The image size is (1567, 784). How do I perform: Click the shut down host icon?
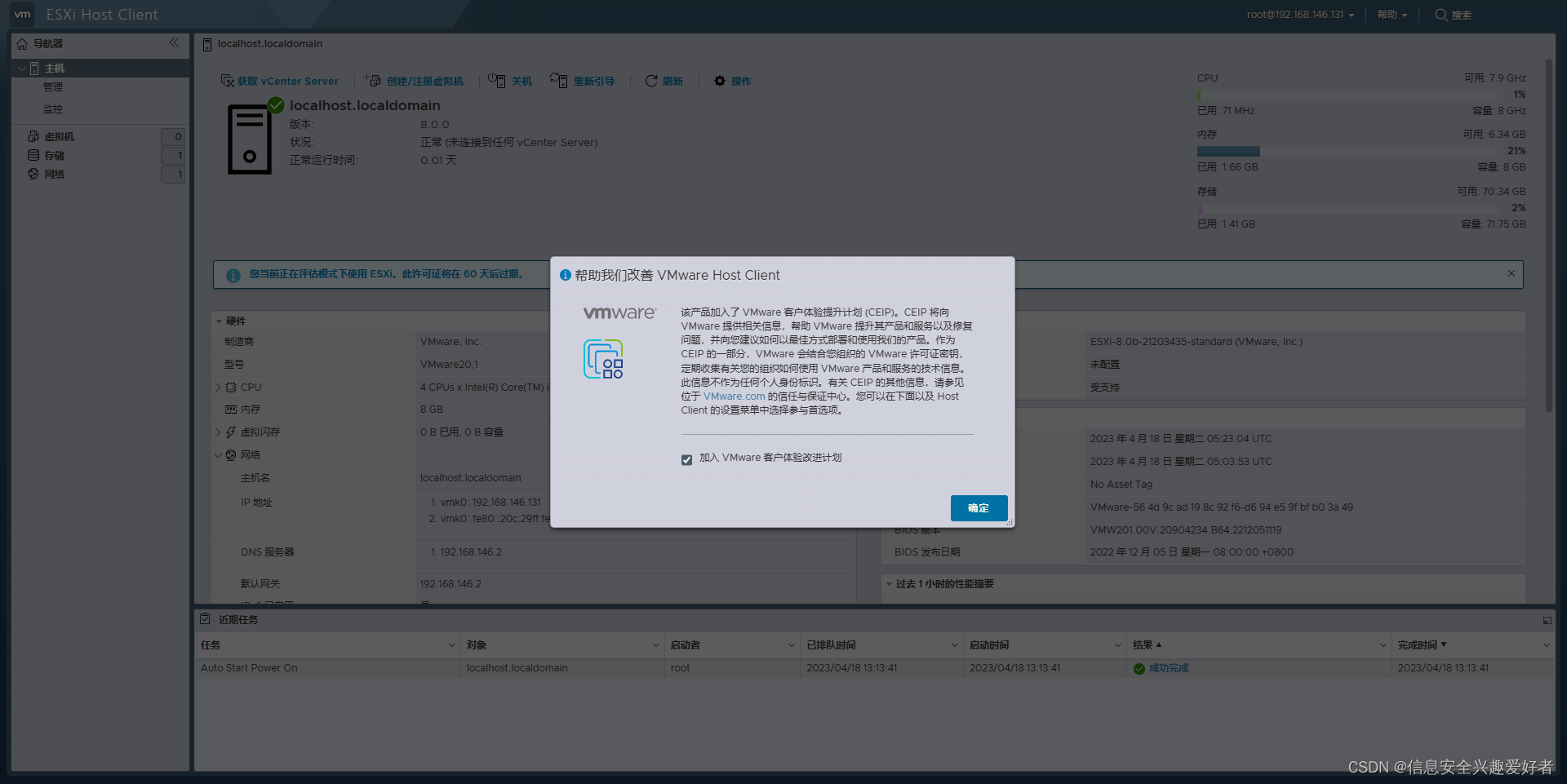(497, 80)
